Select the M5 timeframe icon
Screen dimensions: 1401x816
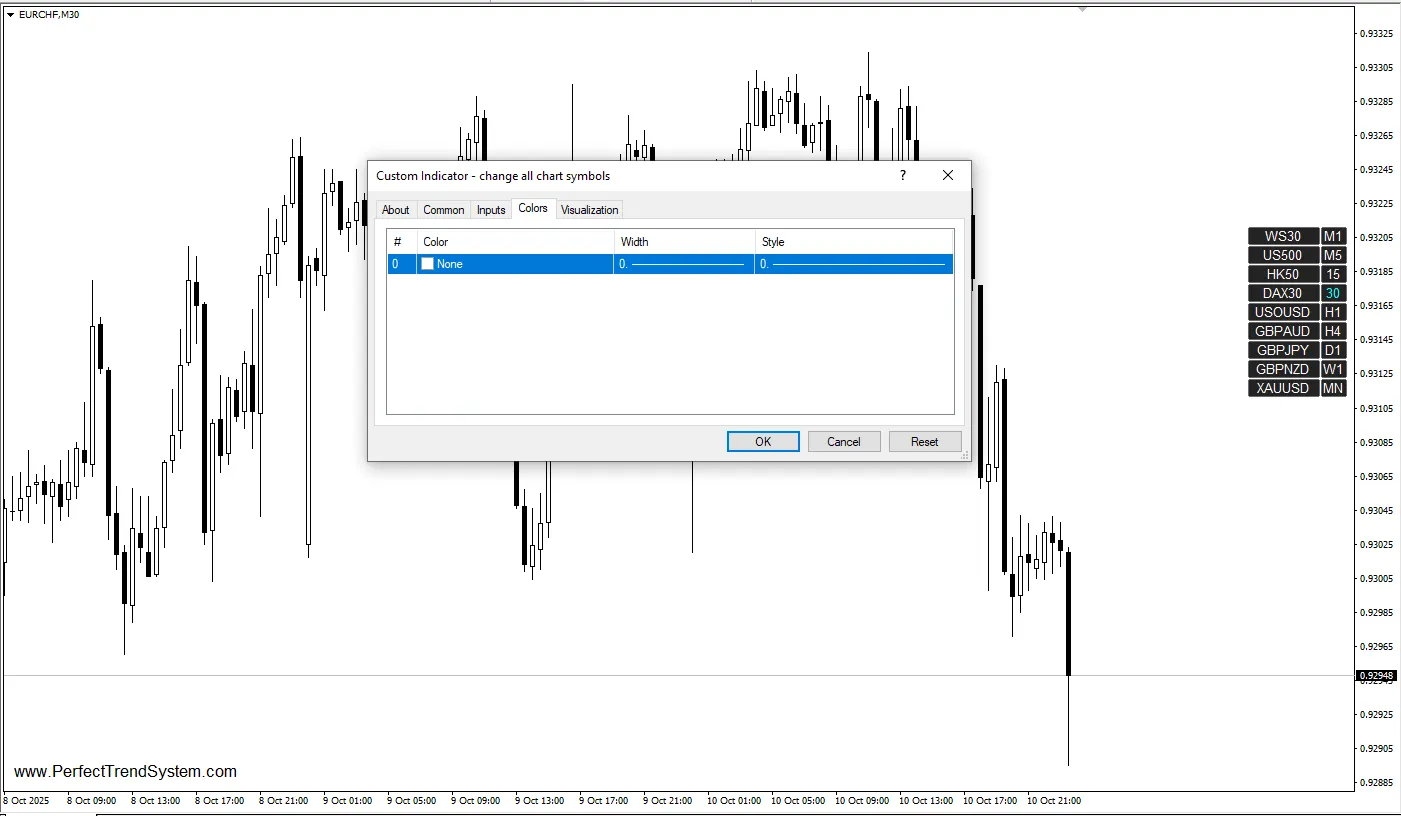tap(1332, 255)
